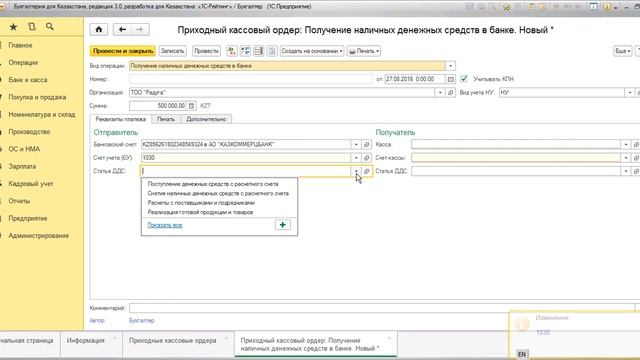Open the calendar picker for the date
The height and width of the screenshot is (360, 640).
pyautogui.click(x=451, y=79)
